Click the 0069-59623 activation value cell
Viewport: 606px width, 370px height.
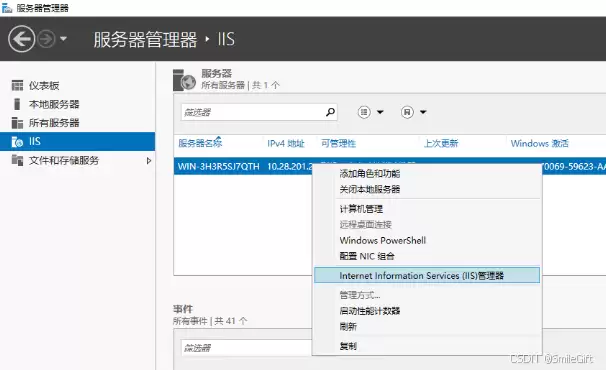click(x=574, y=167)
